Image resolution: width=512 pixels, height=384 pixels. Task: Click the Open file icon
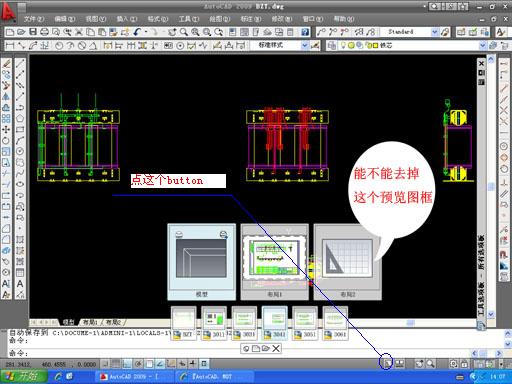(21, 32)
